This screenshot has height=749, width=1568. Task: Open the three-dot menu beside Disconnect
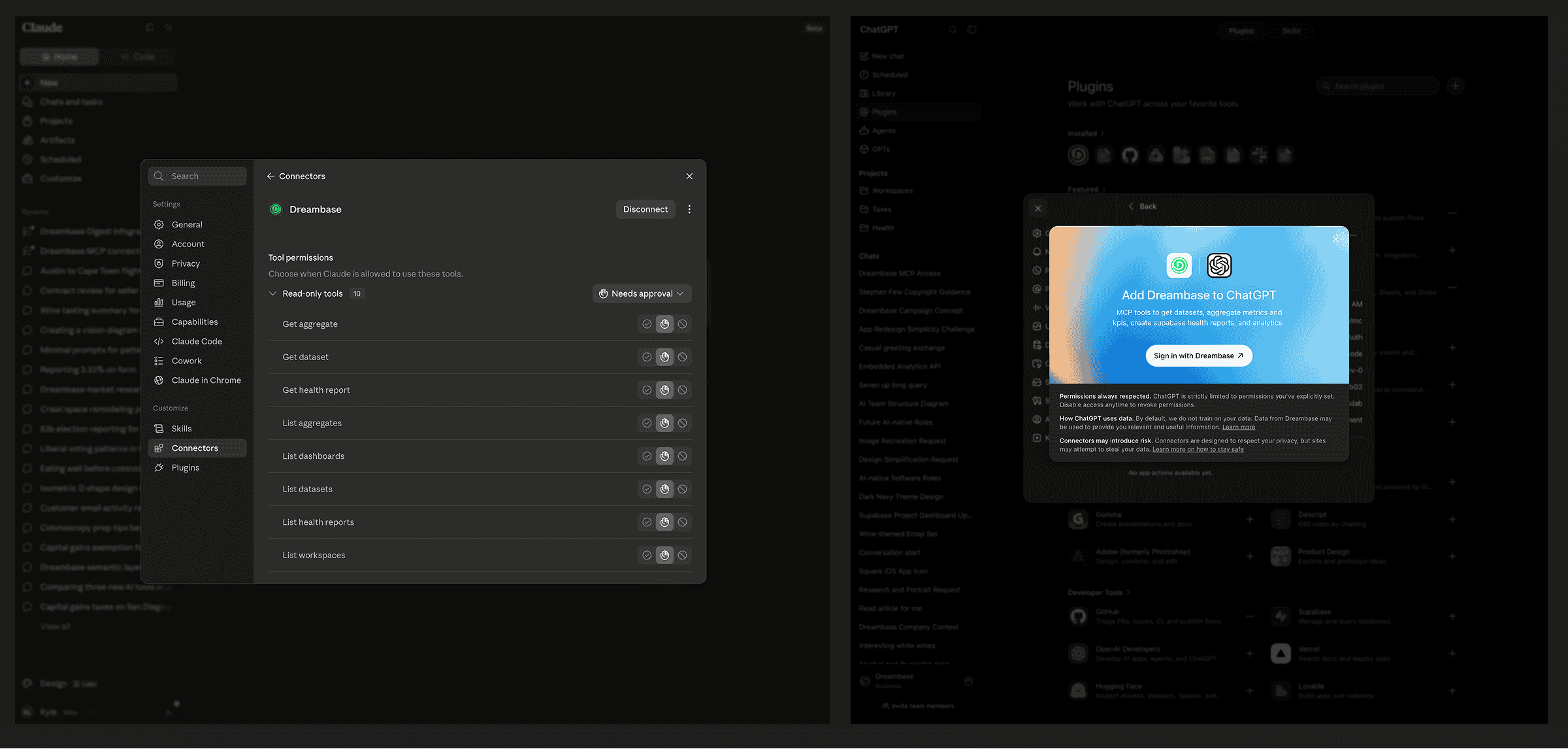pos(689,209)
